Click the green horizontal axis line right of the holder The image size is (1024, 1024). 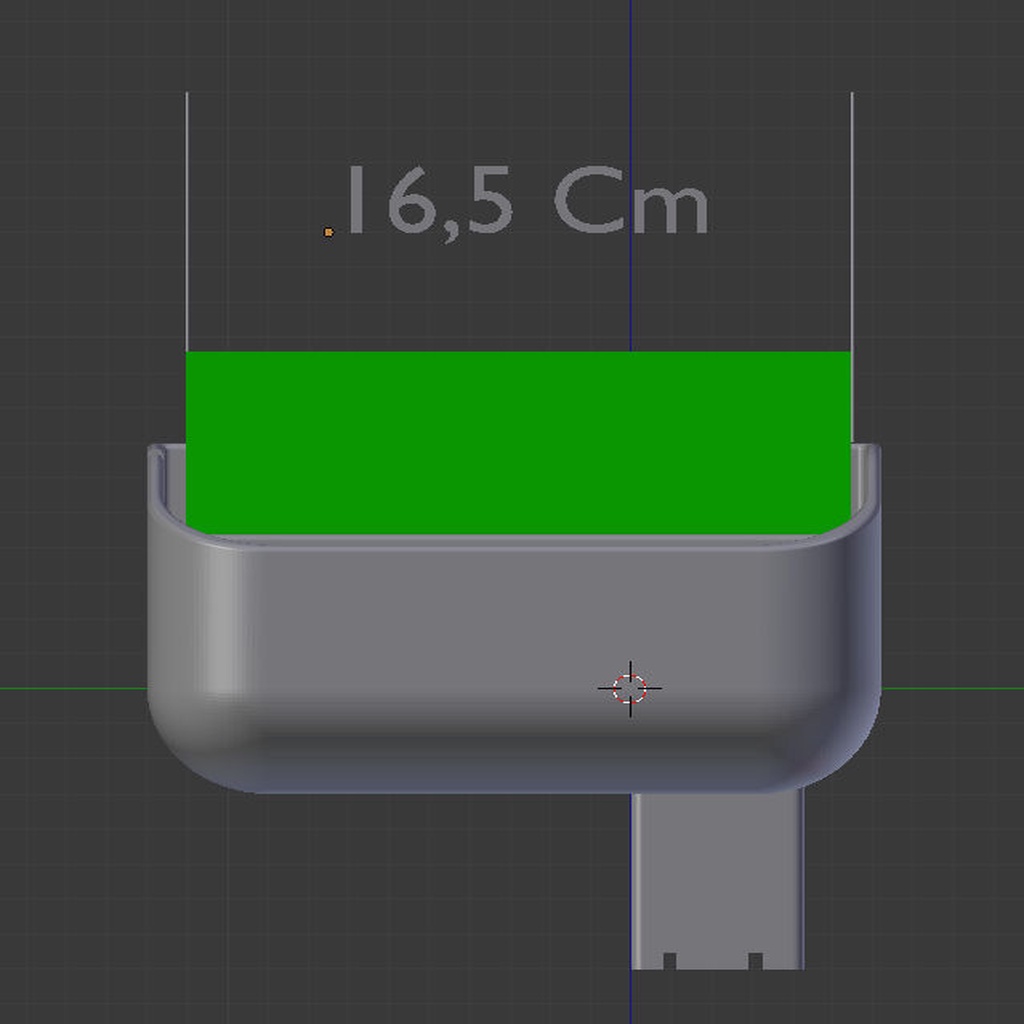[x=950, y=688]
